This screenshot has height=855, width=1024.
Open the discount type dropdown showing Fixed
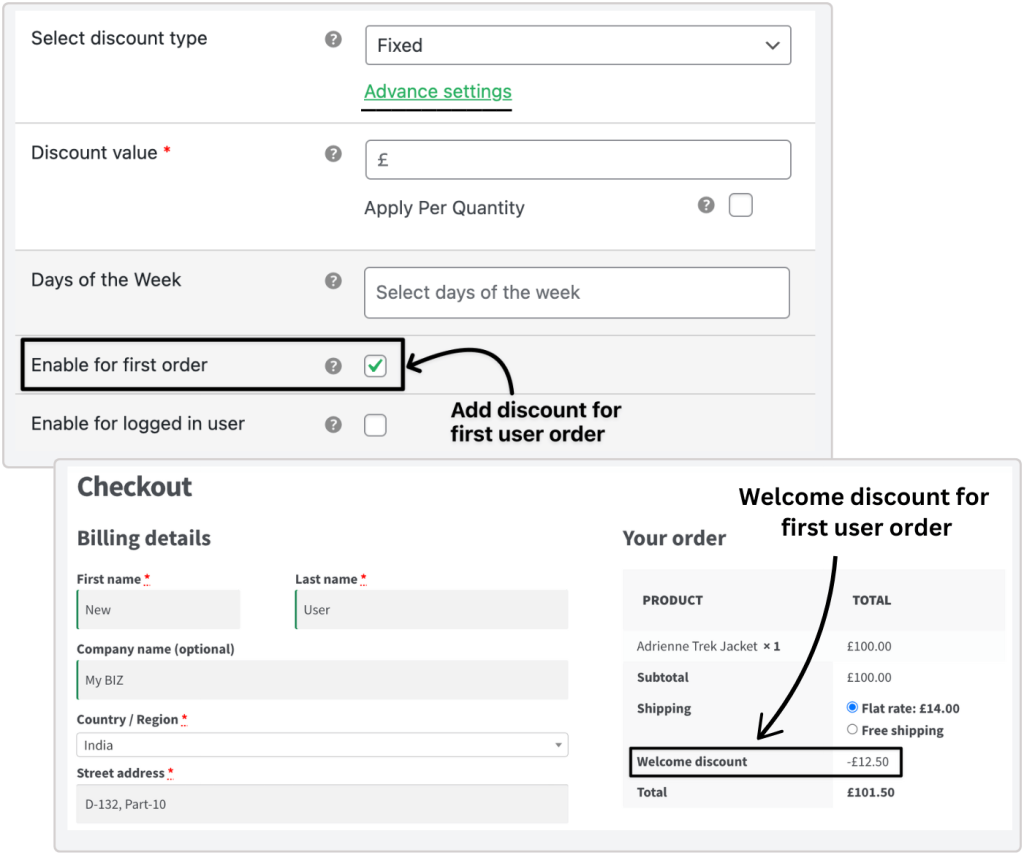point(578,45)
